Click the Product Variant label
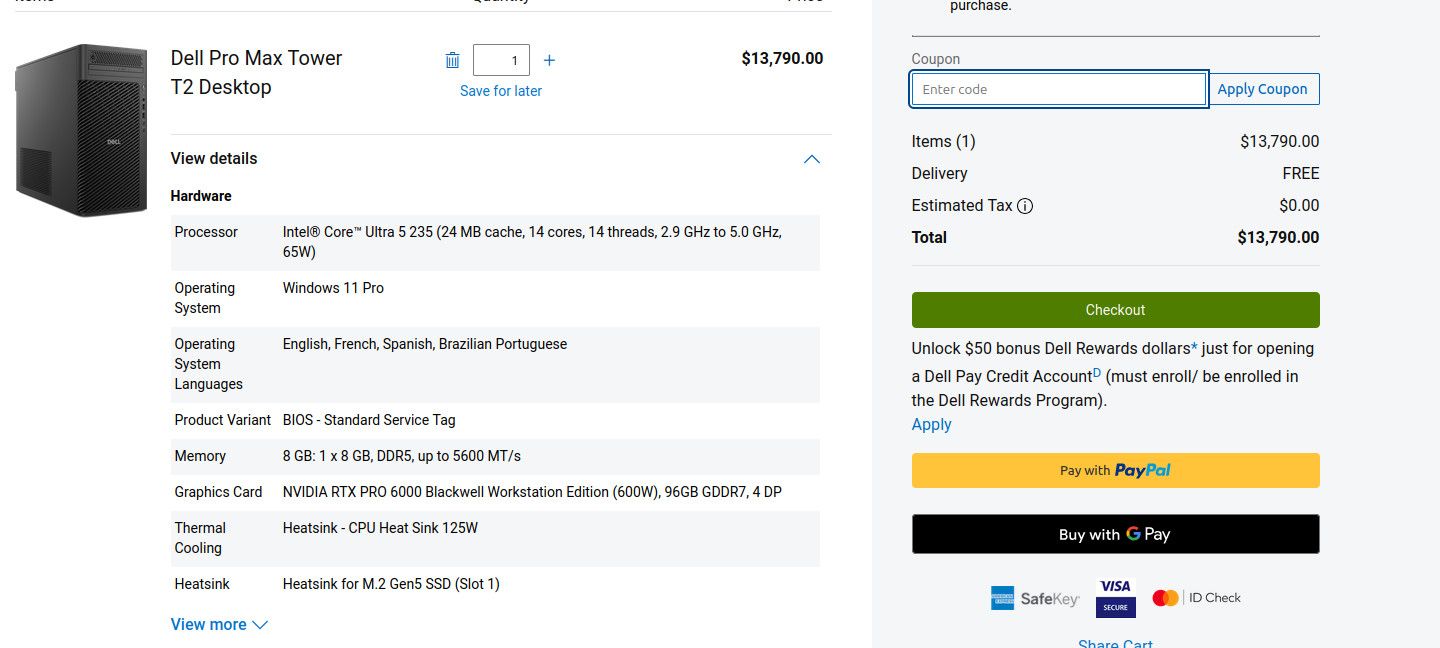 (223, 420)
